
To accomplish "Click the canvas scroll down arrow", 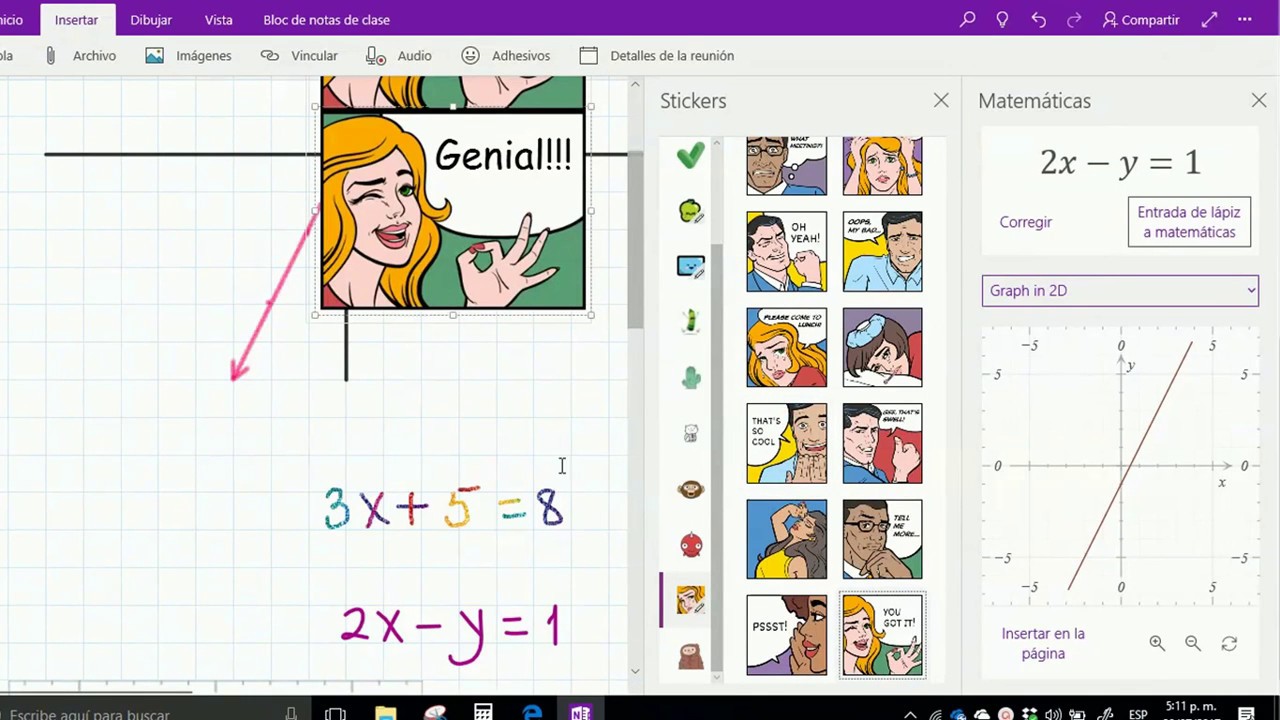I will coord(635,671).
